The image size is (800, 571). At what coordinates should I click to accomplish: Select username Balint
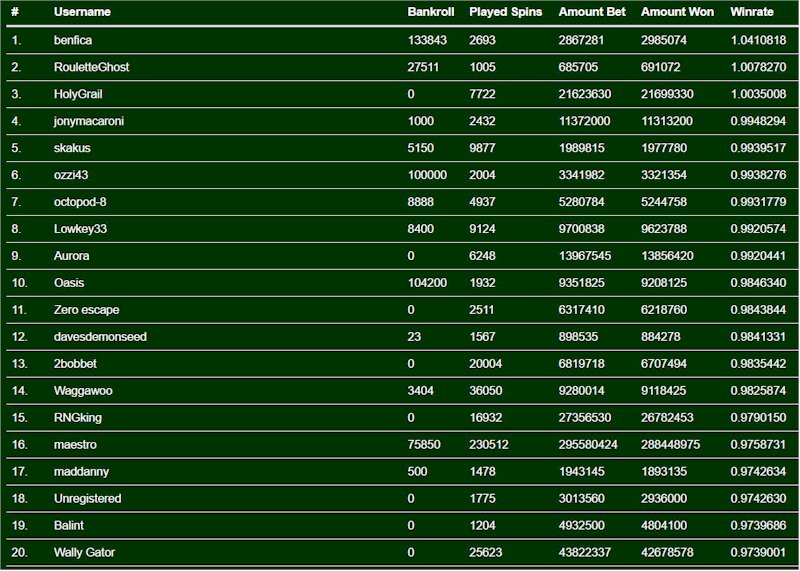(x=68, y=526)
